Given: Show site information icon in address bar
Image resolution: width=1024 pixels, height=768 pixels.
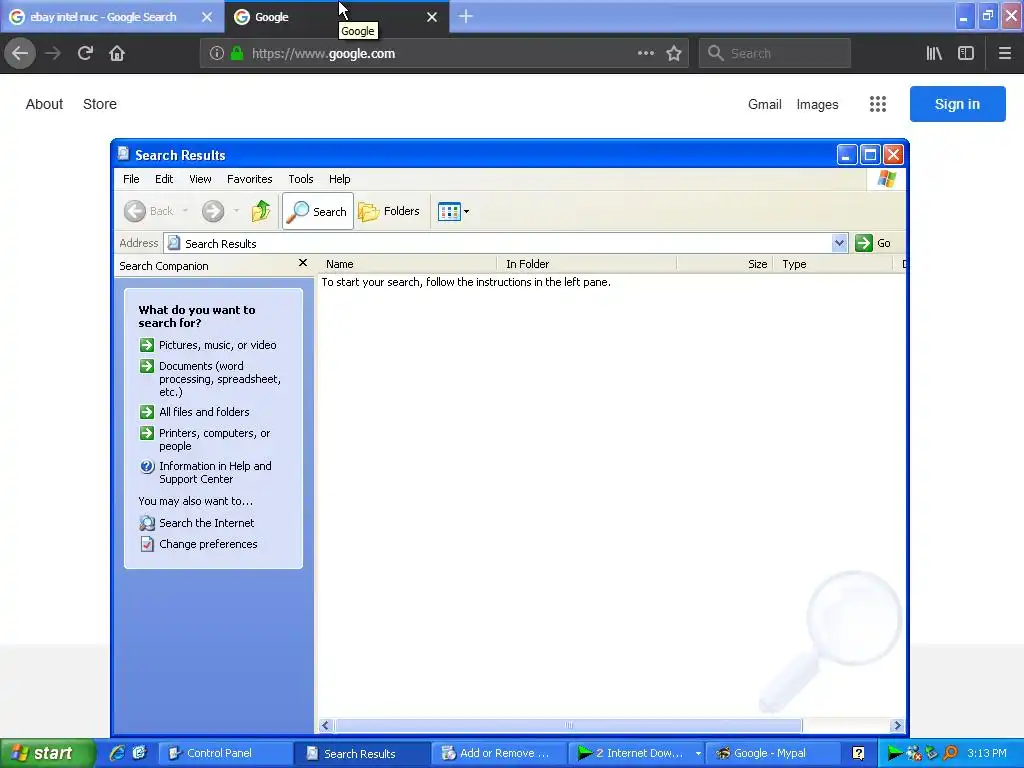Looking at the screenshot, I should tap(217, 54).
